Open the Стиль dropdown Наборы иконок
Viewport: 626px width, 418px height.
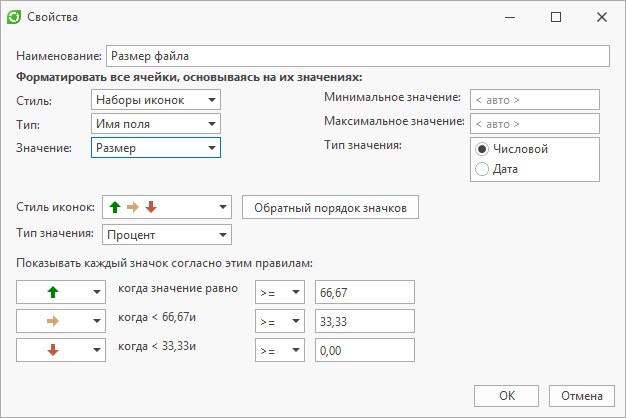click(156, 100)
